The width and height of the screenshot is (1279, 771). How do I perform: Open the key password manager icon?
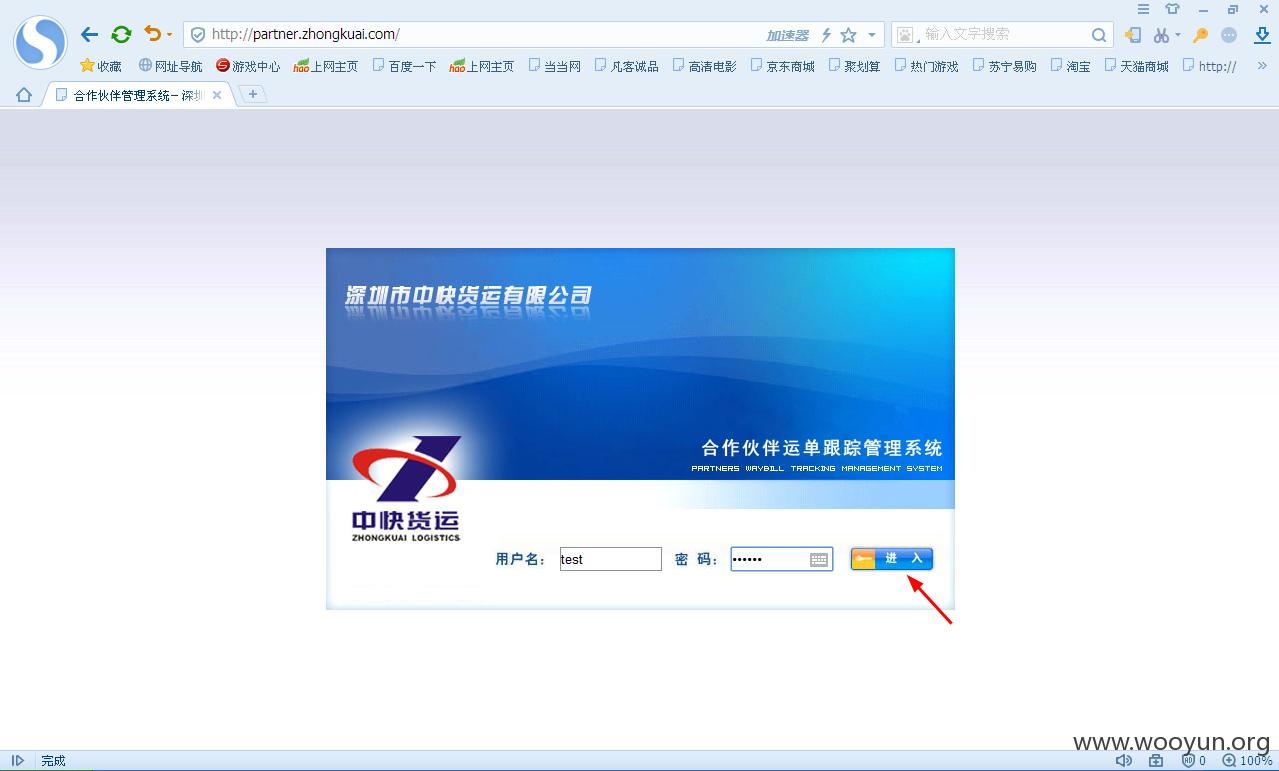tap(1201, 35)
